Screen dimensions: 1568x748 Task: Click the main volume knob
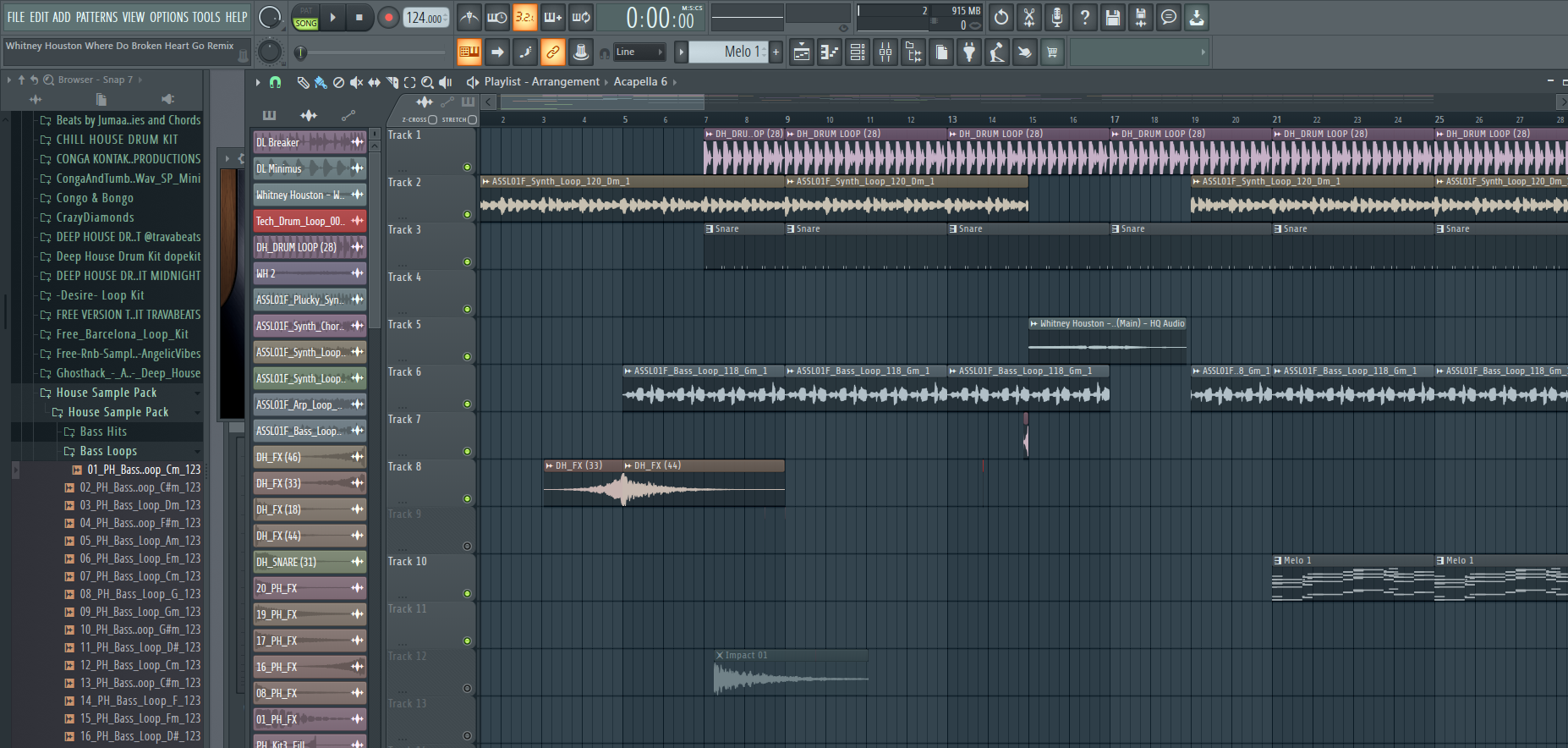point(270,17)
